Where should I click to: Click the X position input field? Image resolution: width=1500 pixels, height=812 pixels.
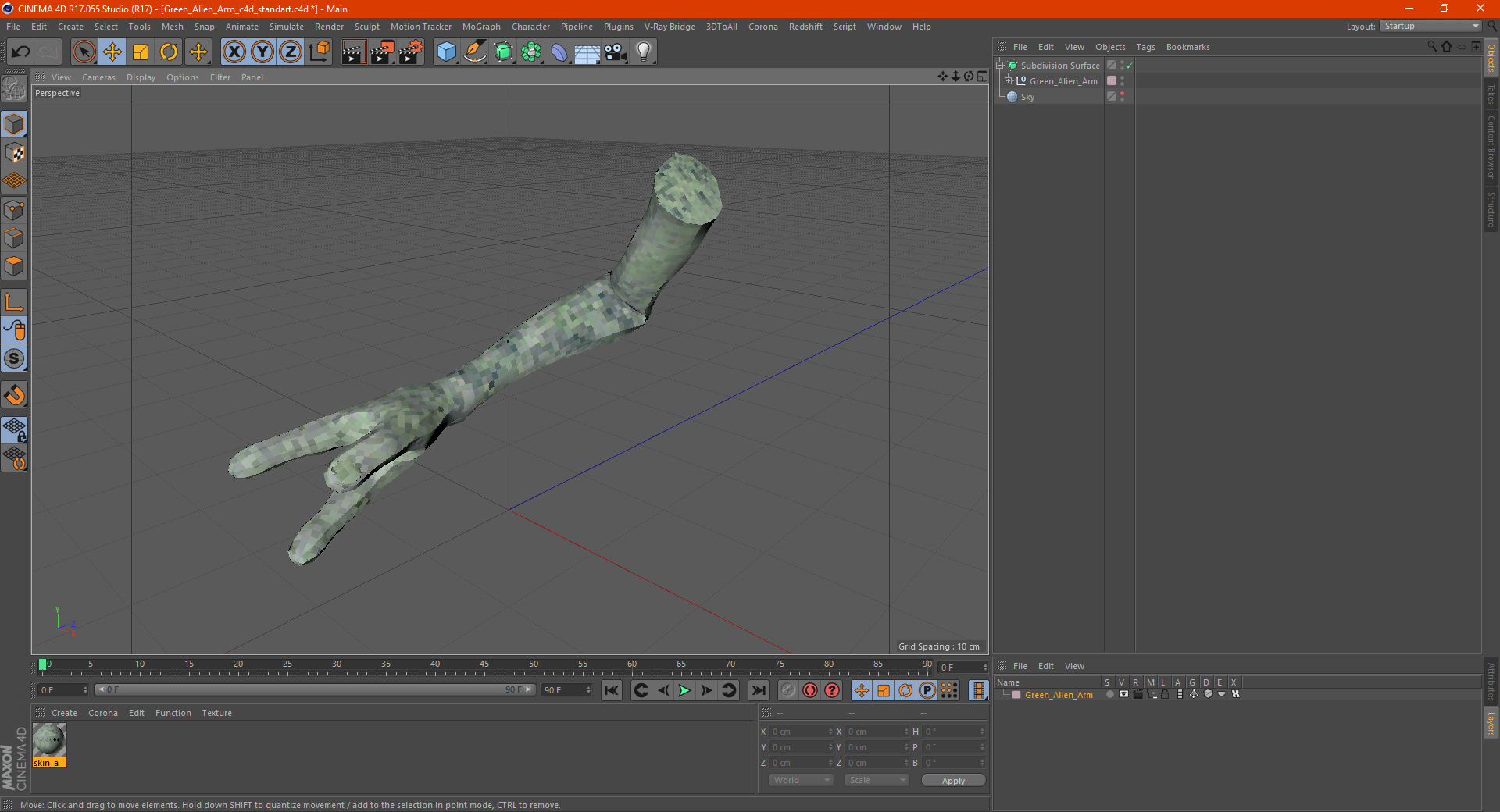[x=800, y=732]
